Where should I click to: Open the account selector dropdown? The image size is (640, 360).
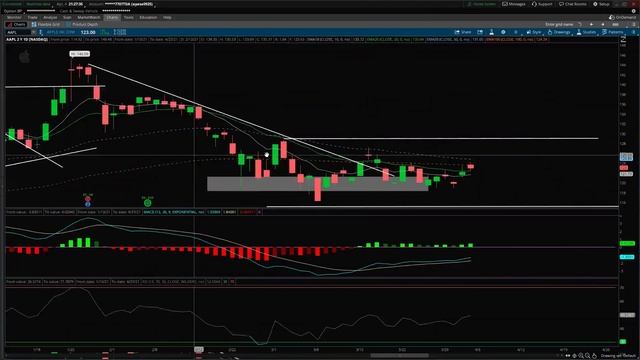click(x=129, y=4)
